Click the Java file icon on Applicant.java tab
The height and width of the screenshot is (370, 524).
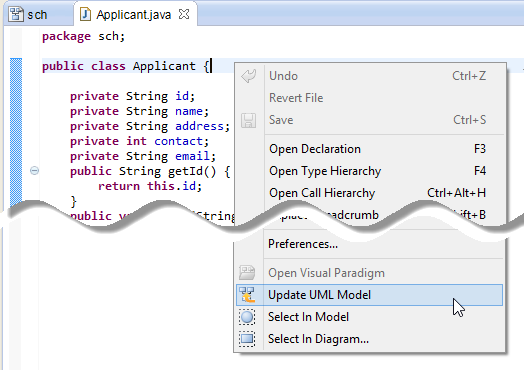[x=86, y=14]
